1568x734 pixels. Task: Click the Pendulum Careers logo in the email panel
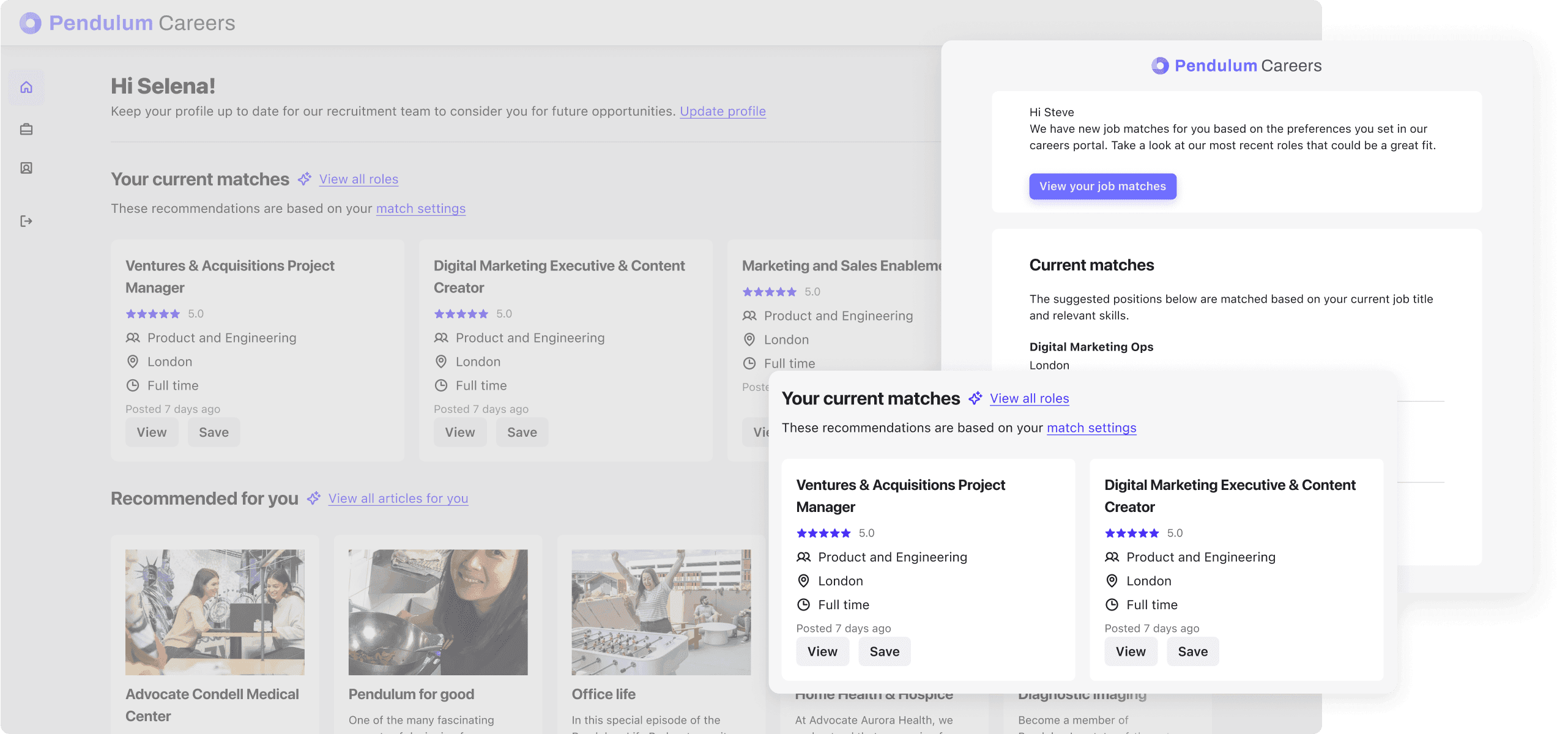1236,65
